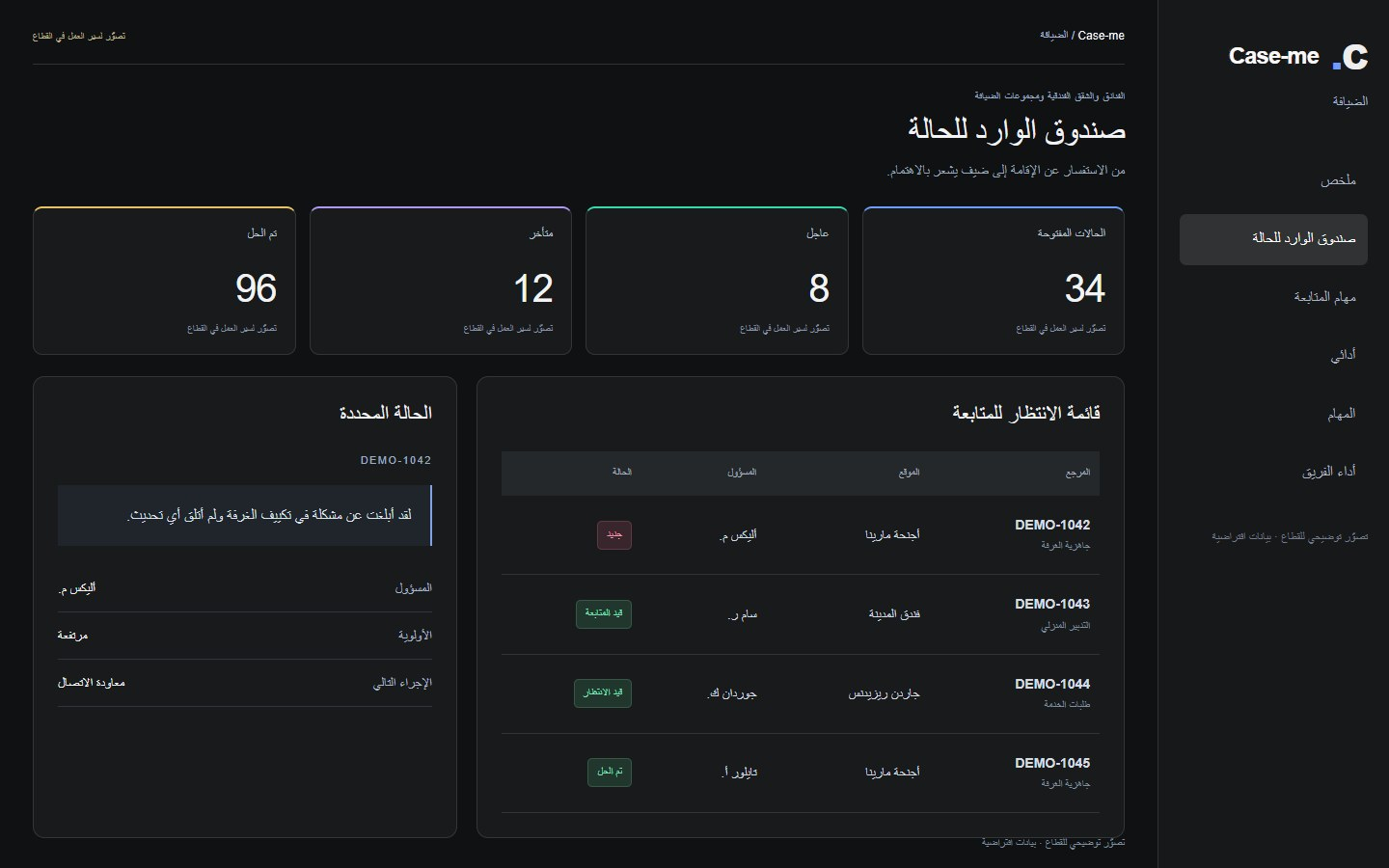Click owner جوردان ك. in the table

coord(732,693)
